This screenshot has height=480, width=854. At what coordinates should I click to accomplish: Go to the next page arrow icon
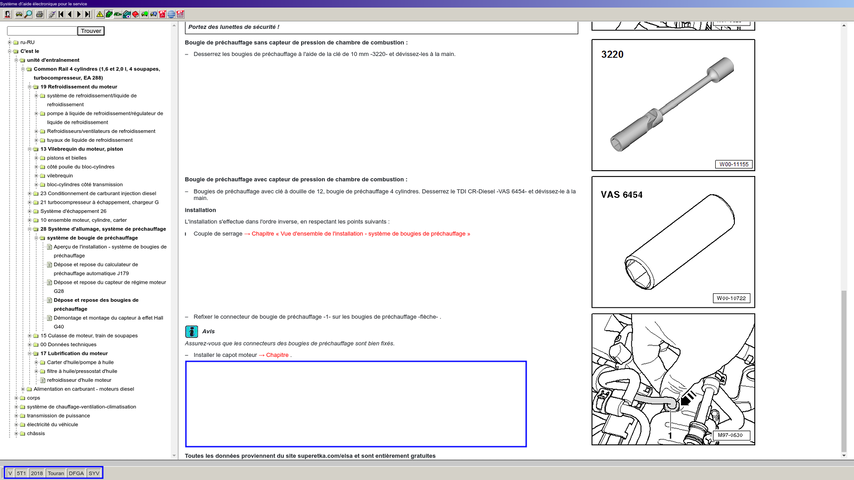[x=79, y=14]
